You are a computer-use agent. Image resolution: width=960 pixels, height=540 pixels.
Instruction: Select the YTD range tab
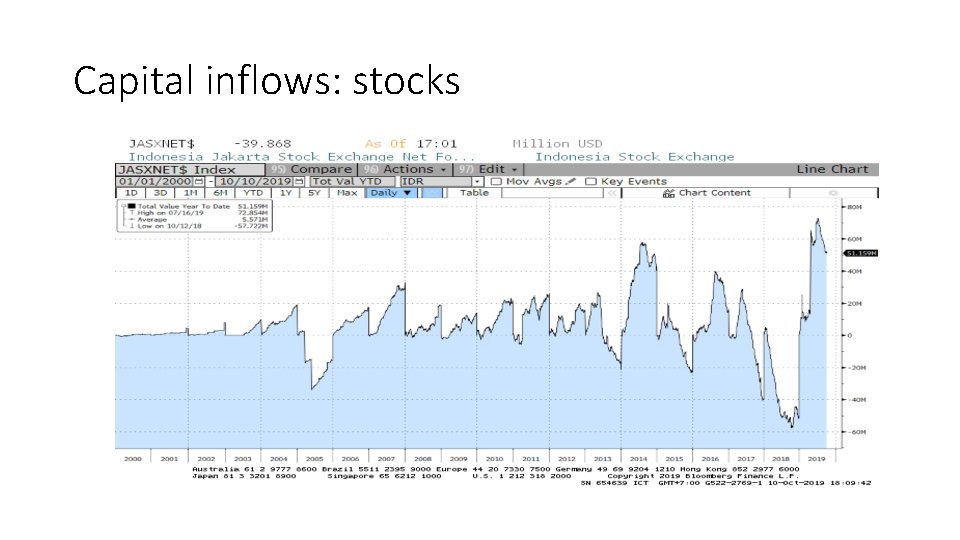[253, 193]
